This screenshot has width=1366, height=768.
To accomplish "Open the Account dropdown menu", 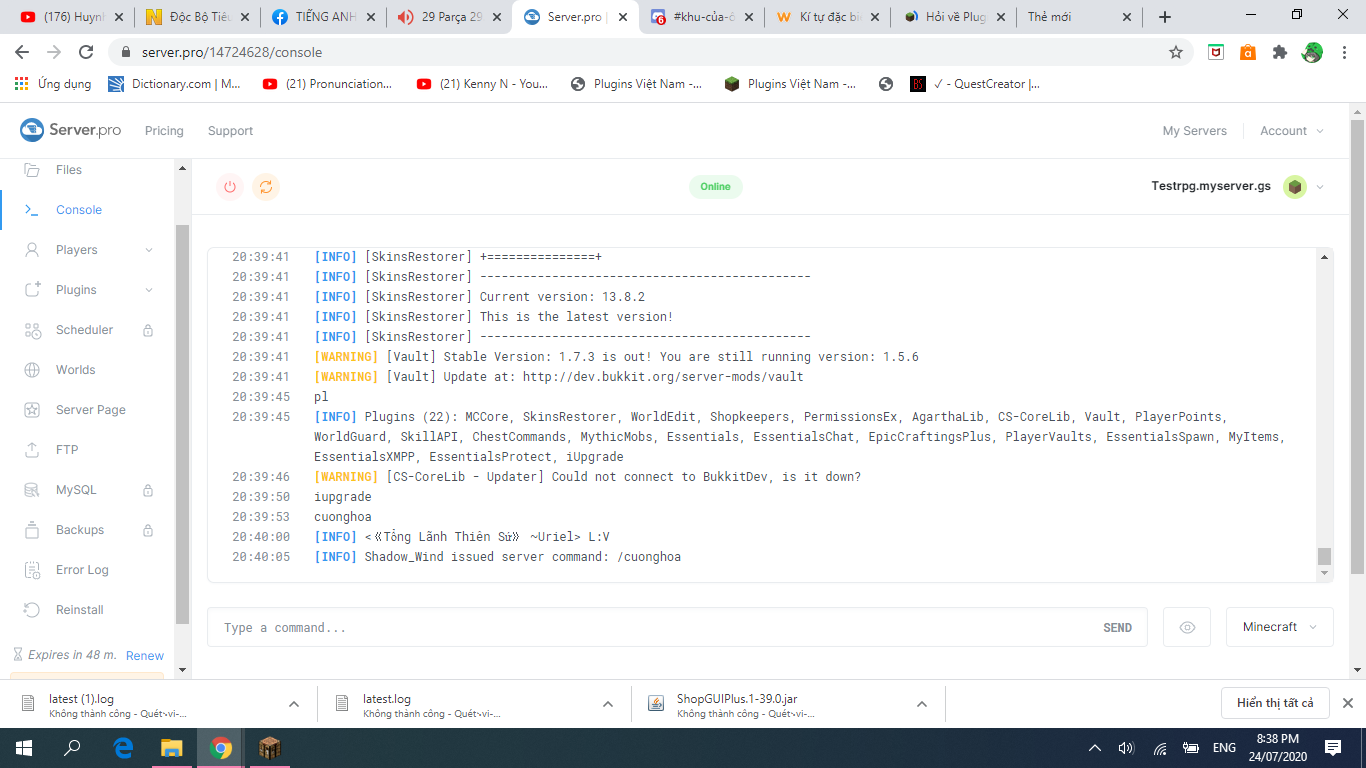I will [x=1292, y=131].
